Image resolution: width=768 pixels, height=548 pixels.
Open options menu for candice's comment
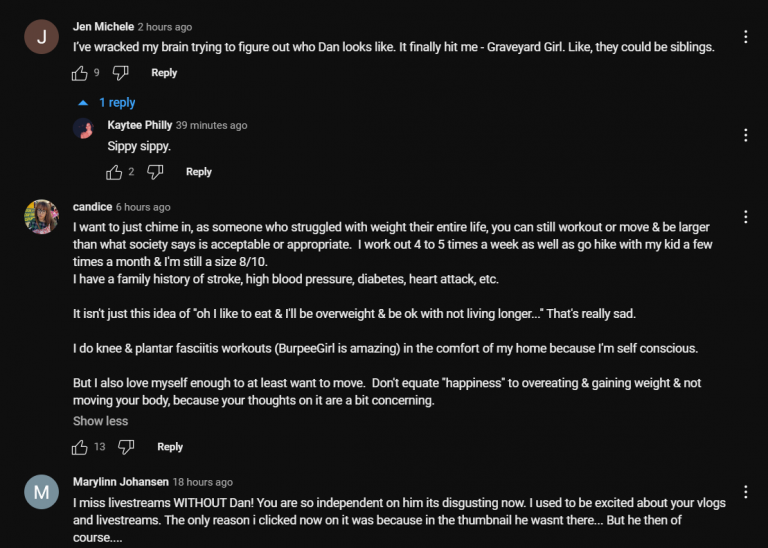coord(745,217)
